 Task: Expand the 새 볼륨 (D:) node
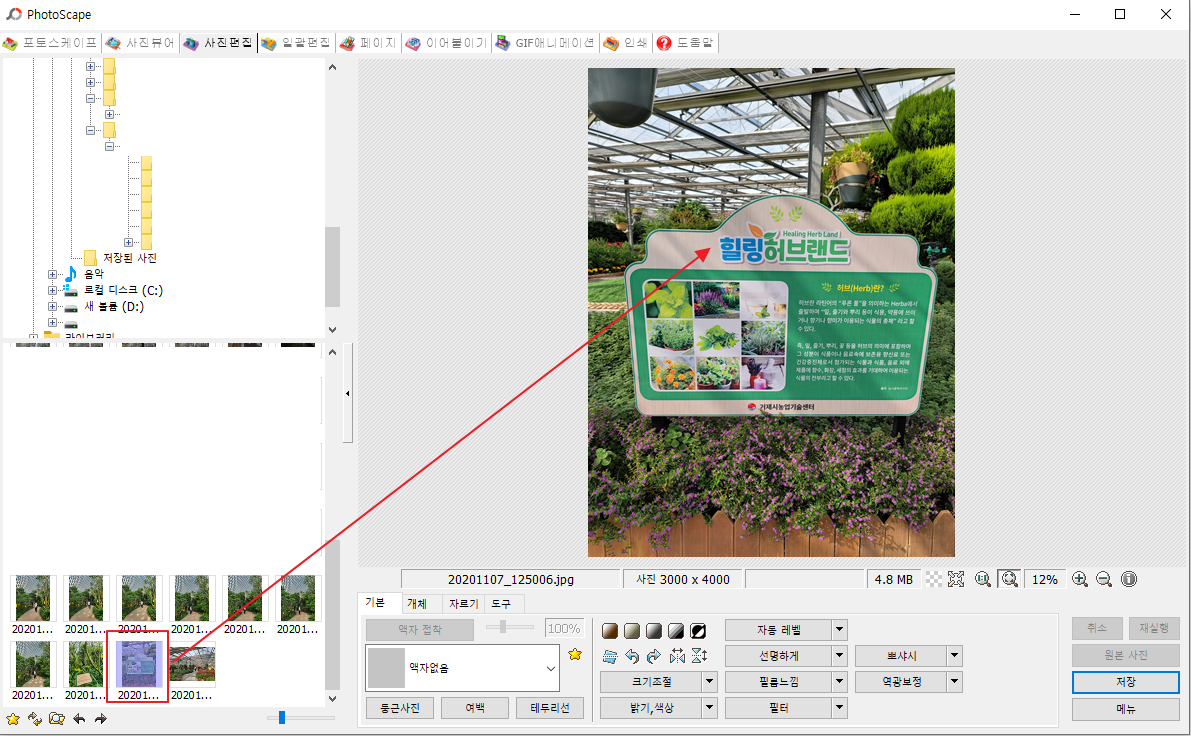point(52,307)
